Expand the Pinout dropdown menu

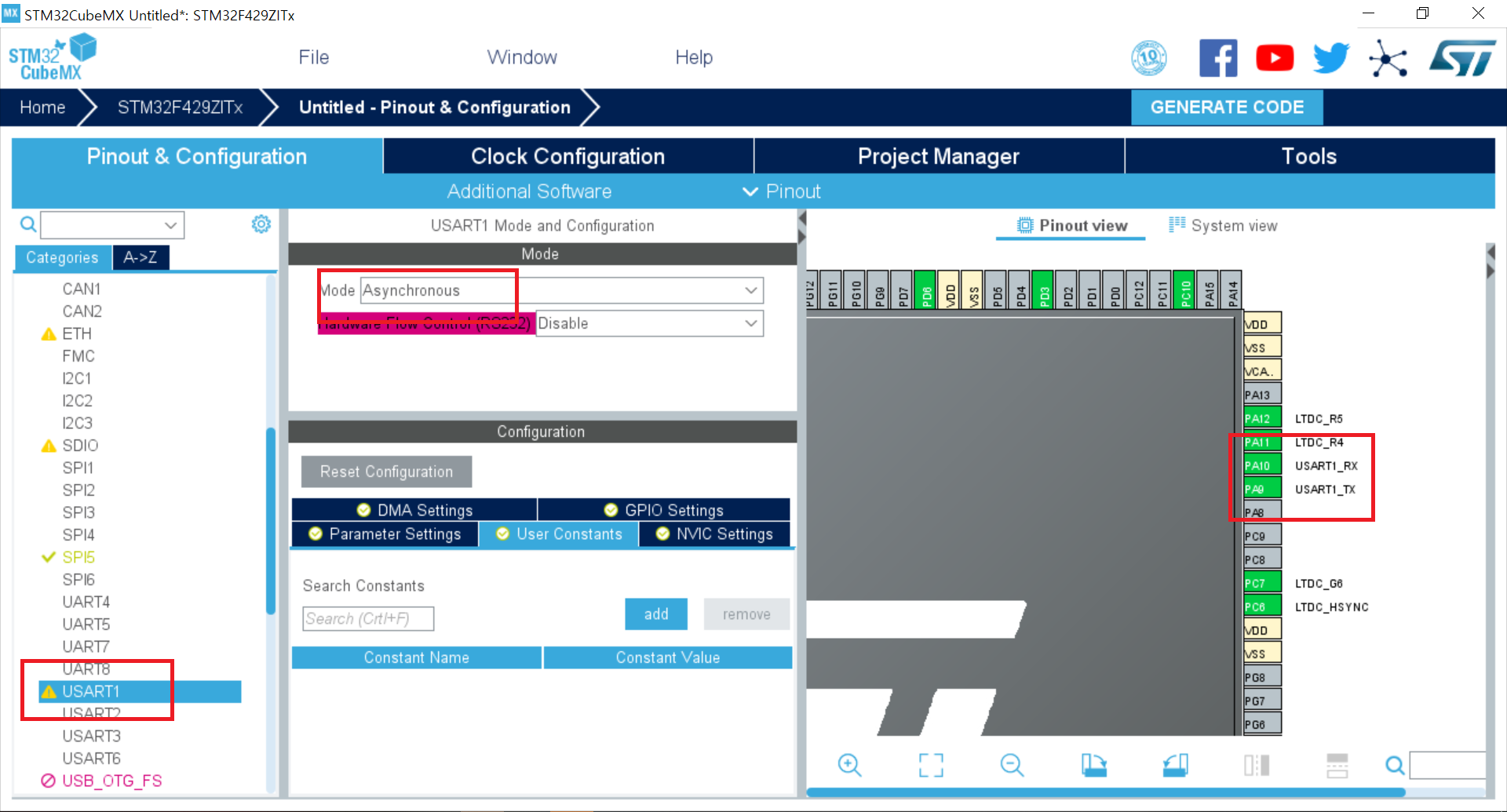(x=782, y=191)
